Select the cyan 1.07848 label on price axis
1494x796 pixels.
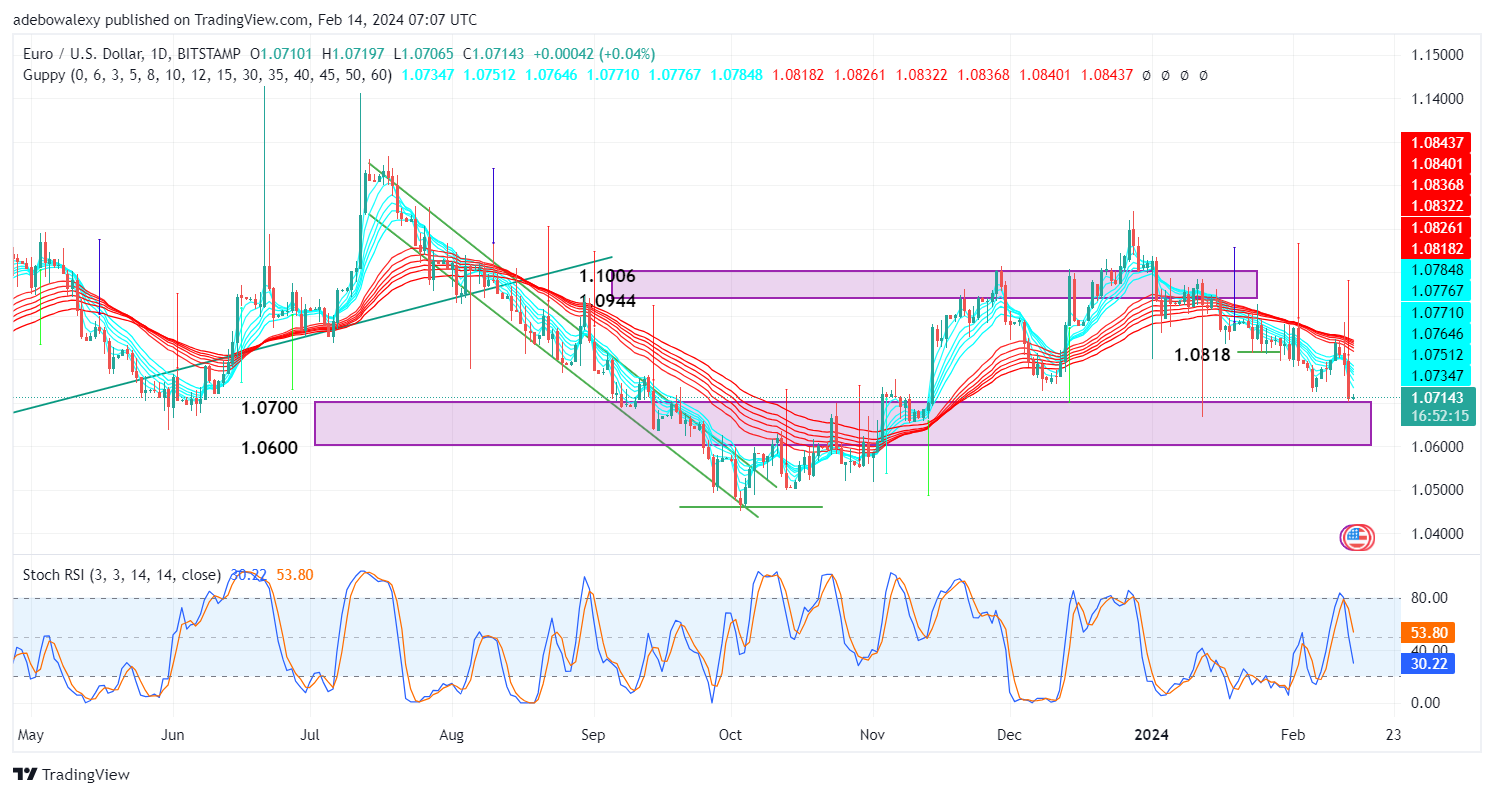click(x=1438, y=269)
